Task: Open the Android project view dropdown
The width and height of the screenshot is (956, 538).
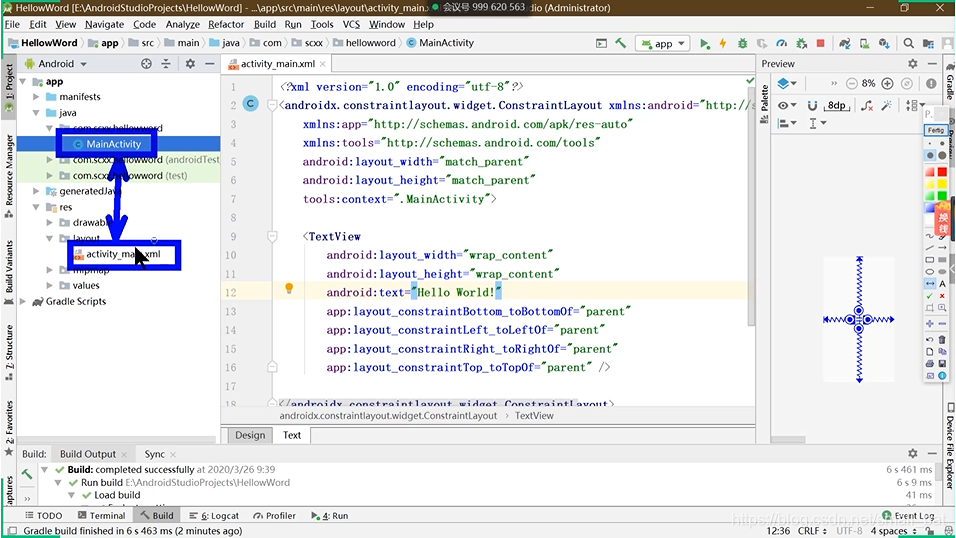Action: [55, 63]
